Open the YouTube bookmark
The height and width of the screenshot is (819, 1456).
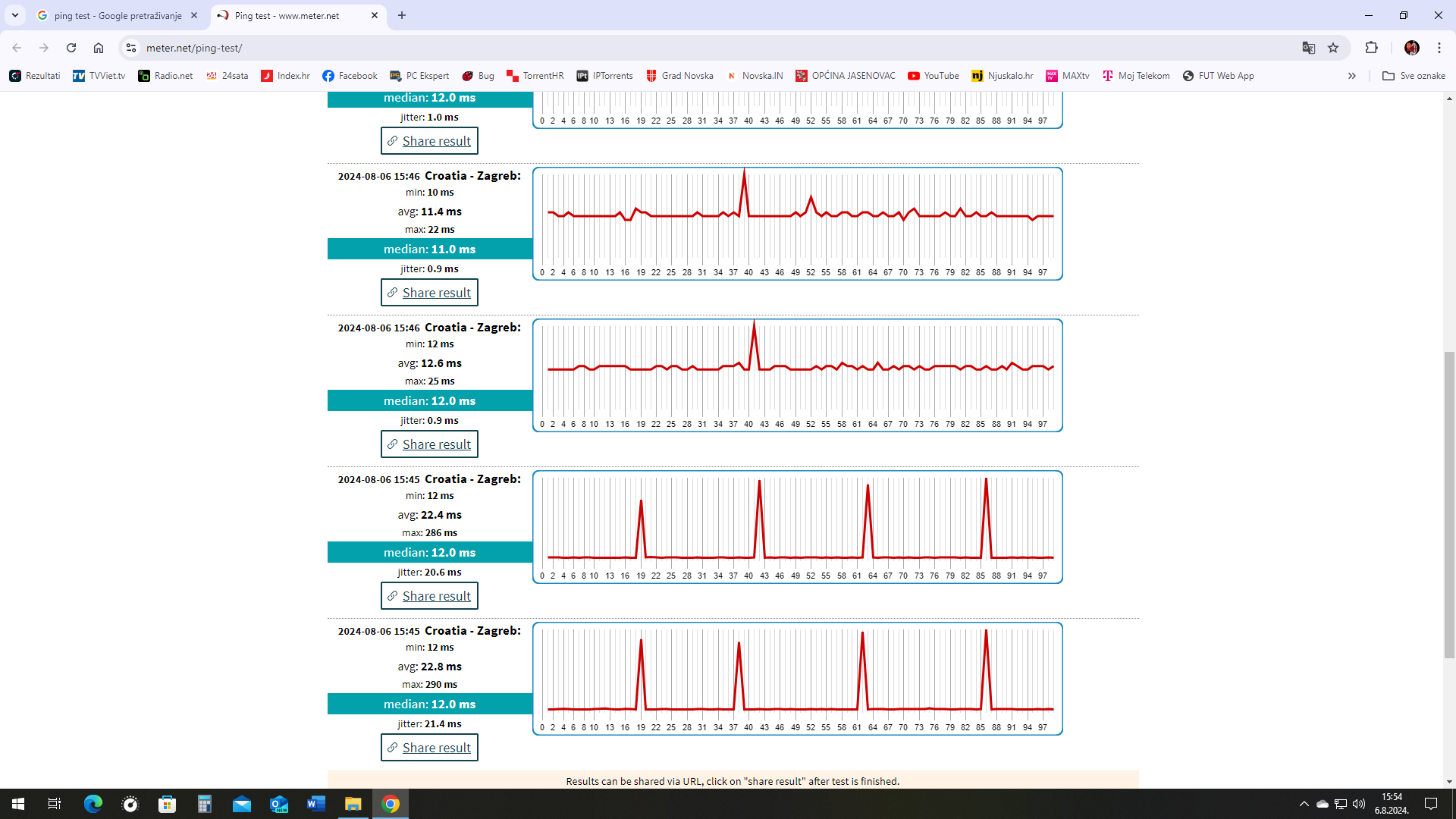(x=934, y=76)
